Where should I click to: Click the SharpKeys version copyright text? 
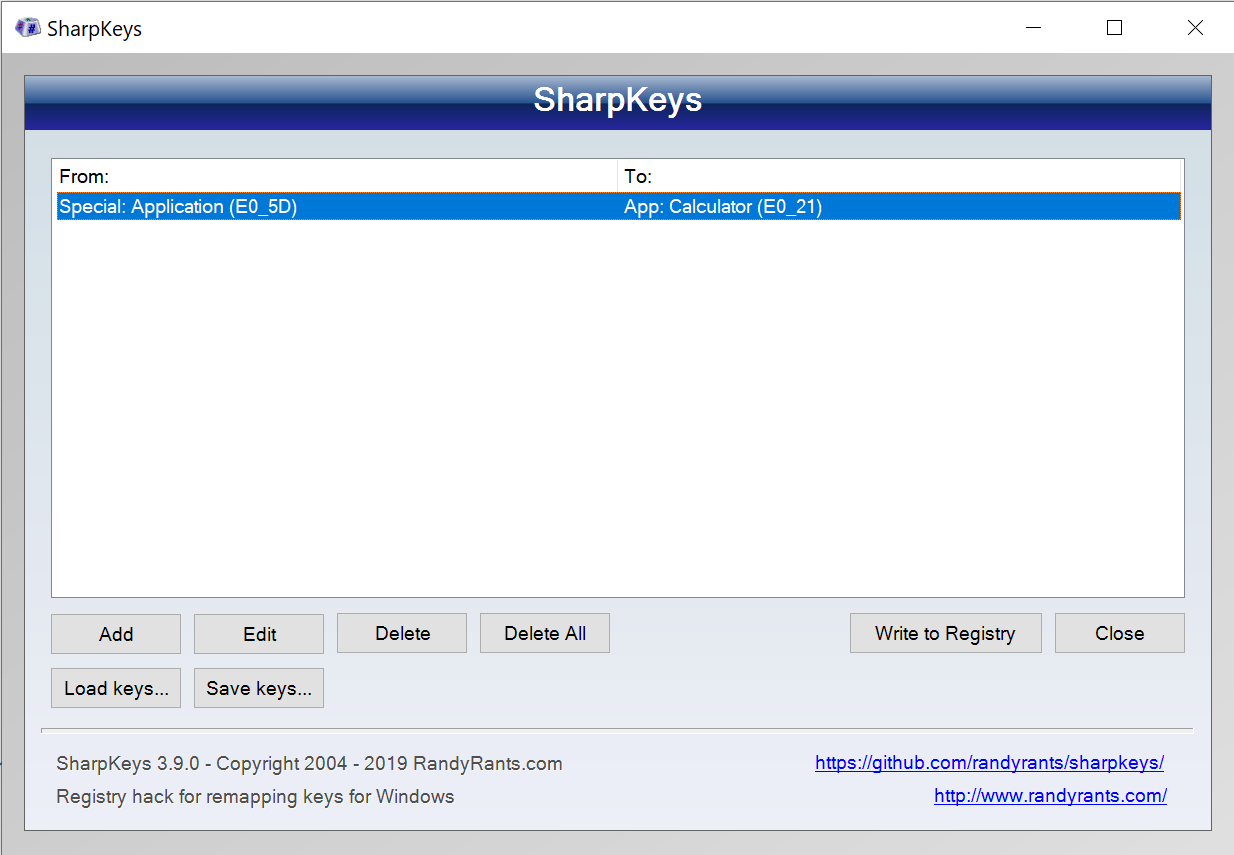310,762
